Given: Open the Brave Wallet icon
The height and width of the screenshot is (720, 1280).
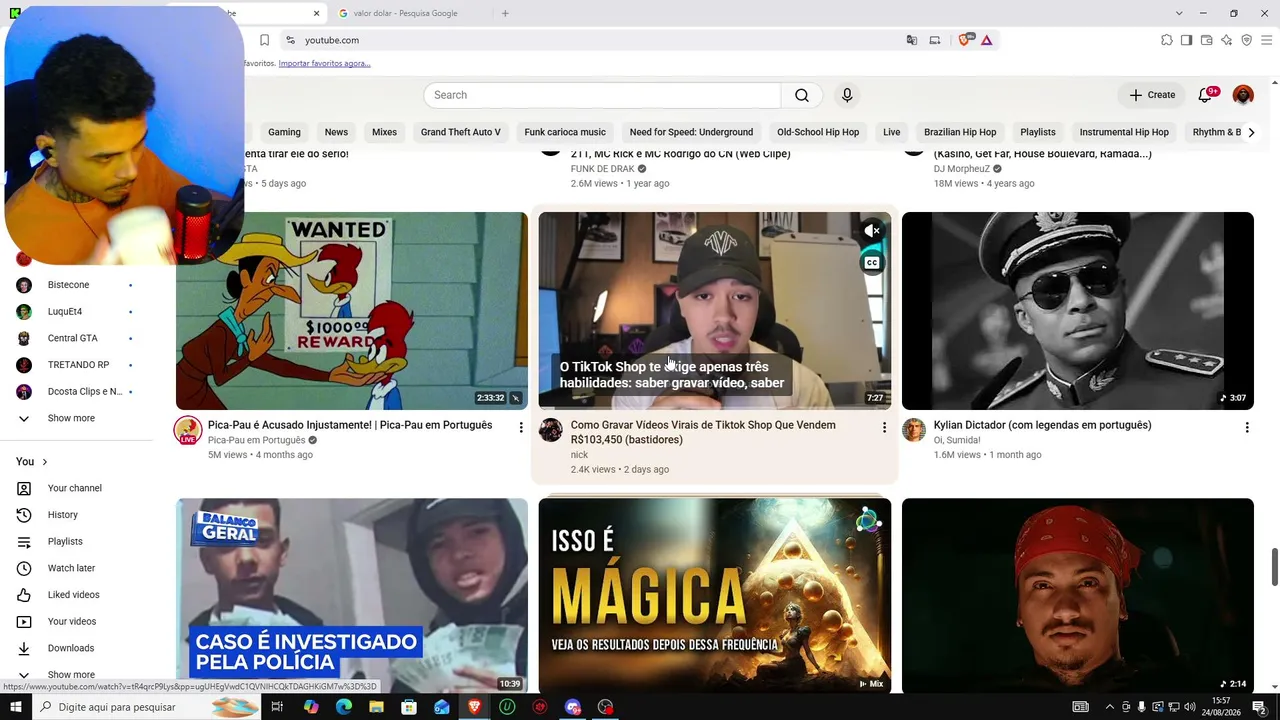Looking at the screenshot, I should (1206, 40).
